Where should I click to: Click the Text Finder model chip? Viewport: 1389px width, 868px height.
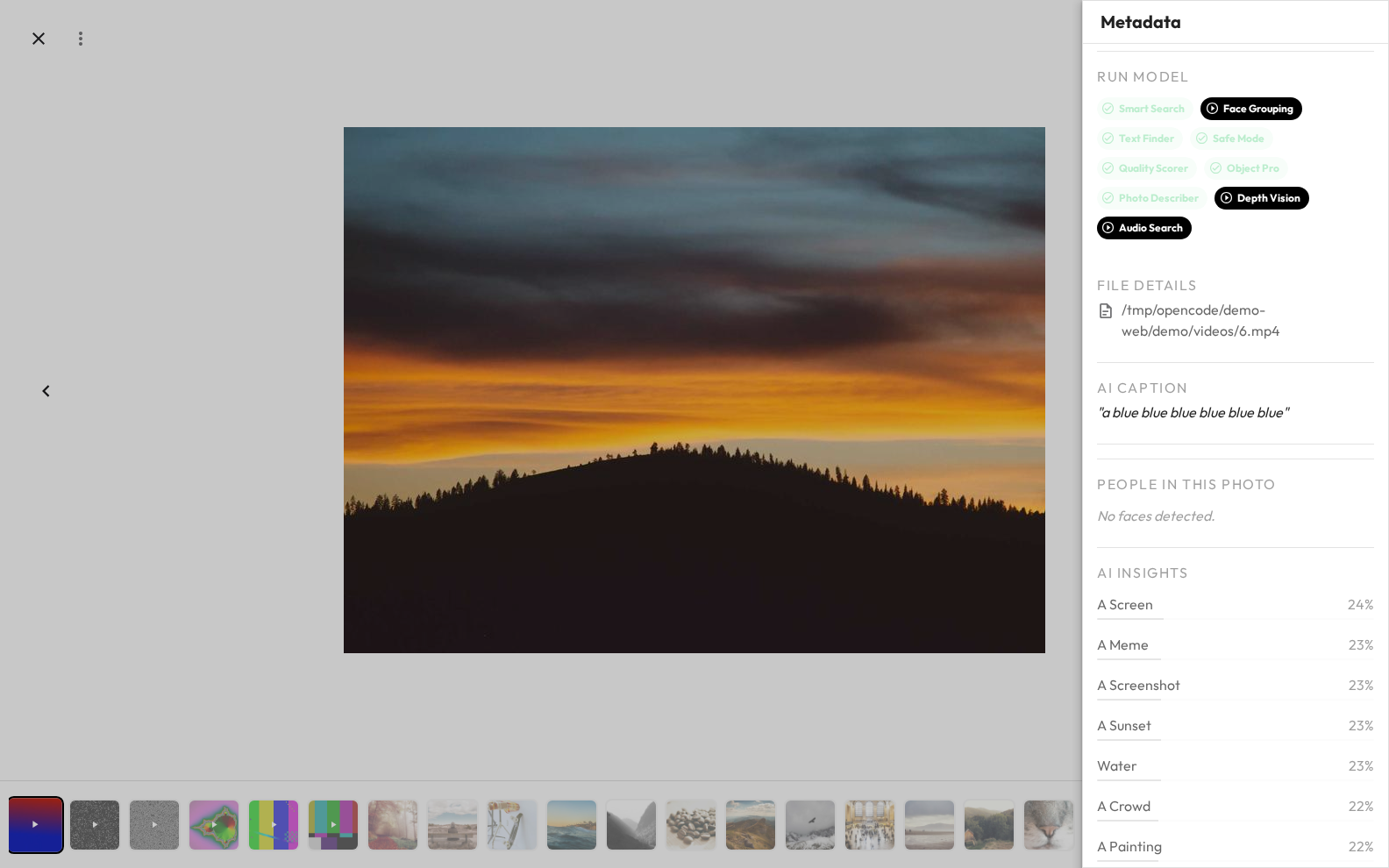coord(1138,139)
